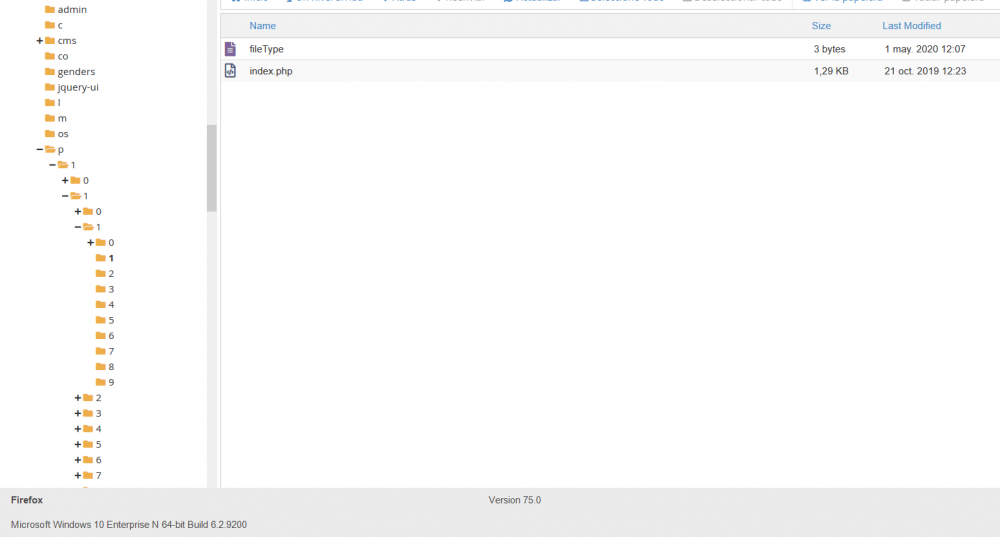Expand collapsed folder 4 with plus sign
The width and height of the screenshot is (1000, 537).
pos(78,429)
